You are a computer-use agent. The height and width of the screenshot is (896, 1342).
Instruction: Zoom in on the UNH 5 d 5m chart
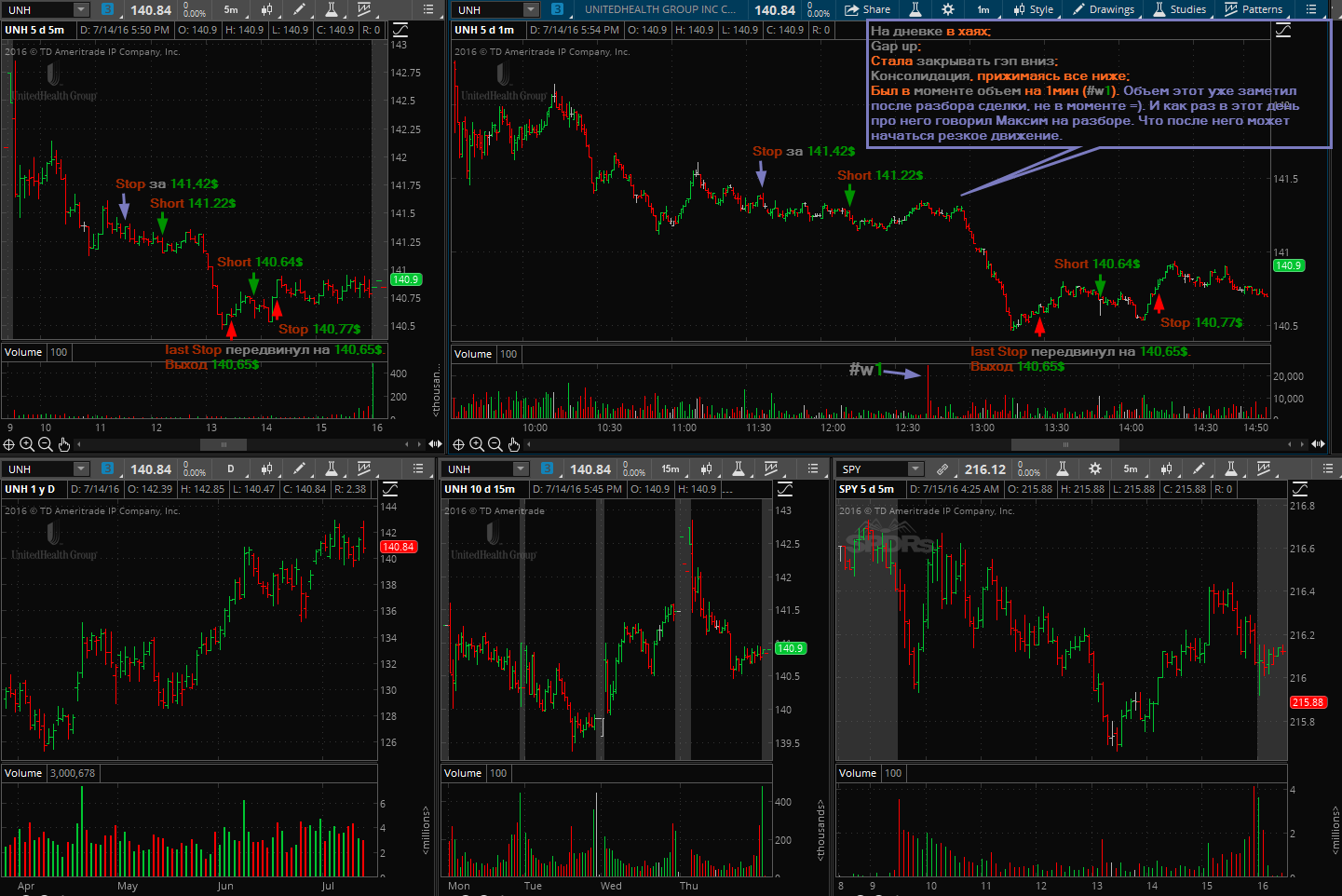tap(27, 444)
